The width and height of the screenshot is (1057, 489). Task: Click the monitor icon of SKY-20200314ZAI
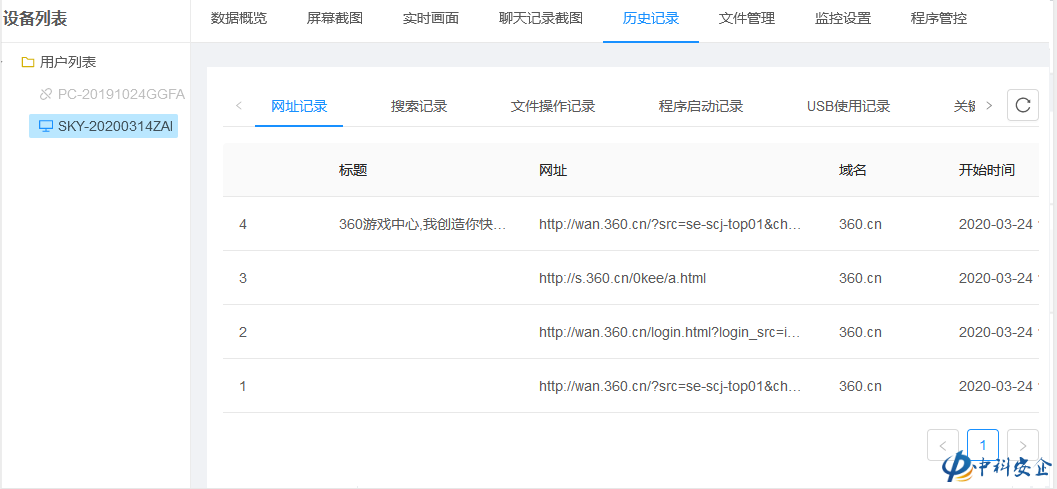[46, 126]
